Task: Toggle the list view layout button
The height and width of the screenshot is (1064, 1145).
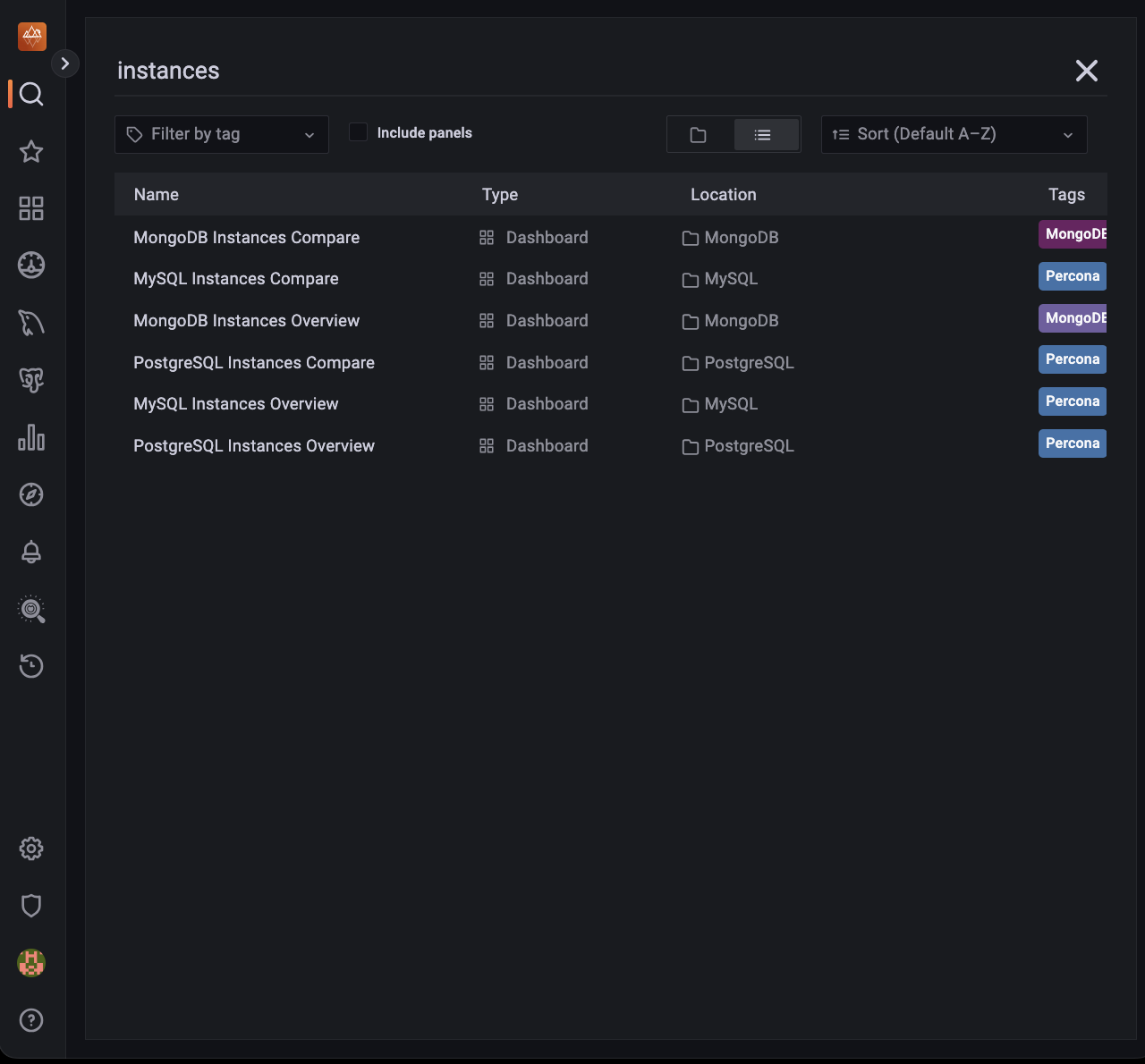Action: 765,134
